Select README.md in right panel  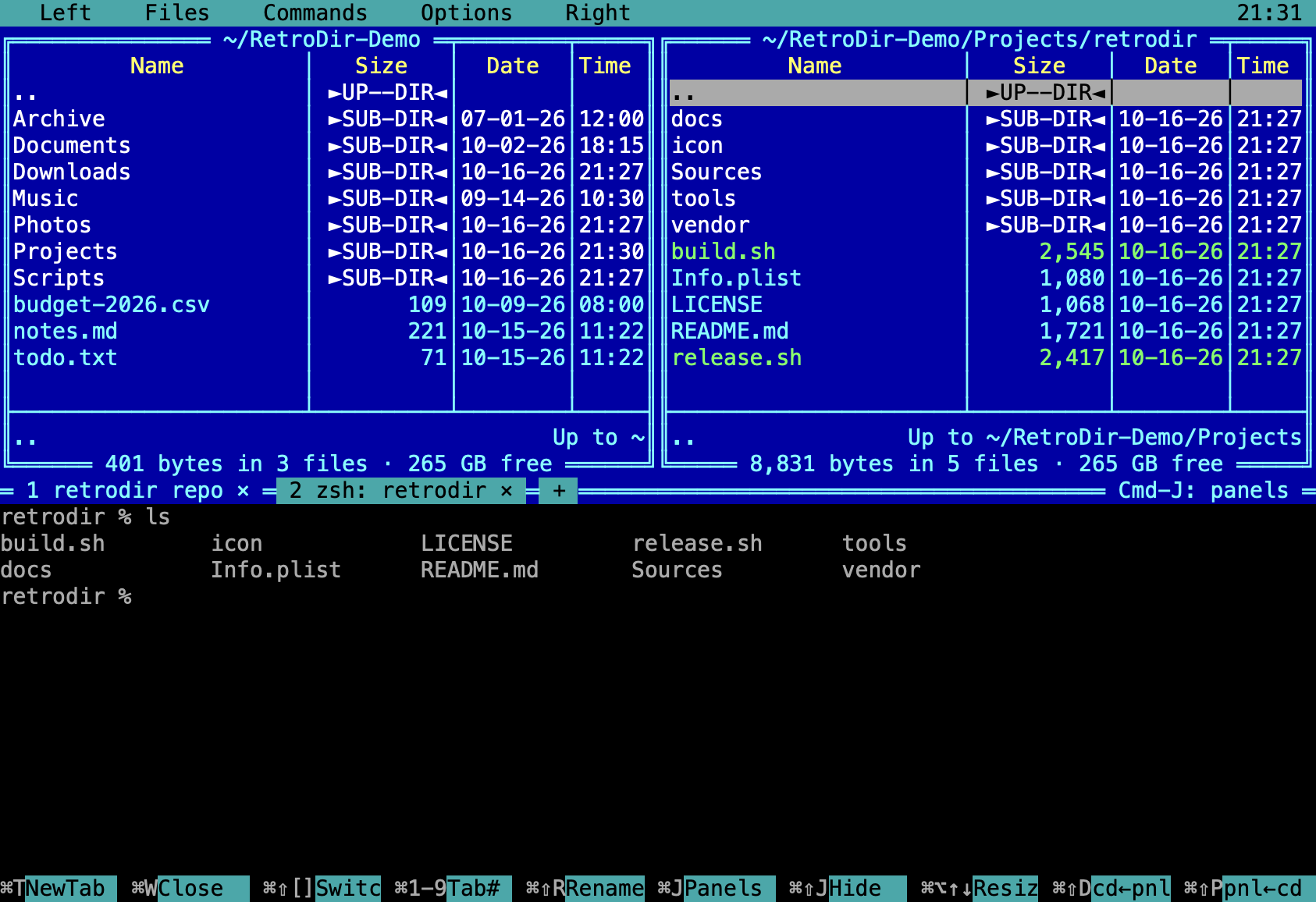coord(987,331)
